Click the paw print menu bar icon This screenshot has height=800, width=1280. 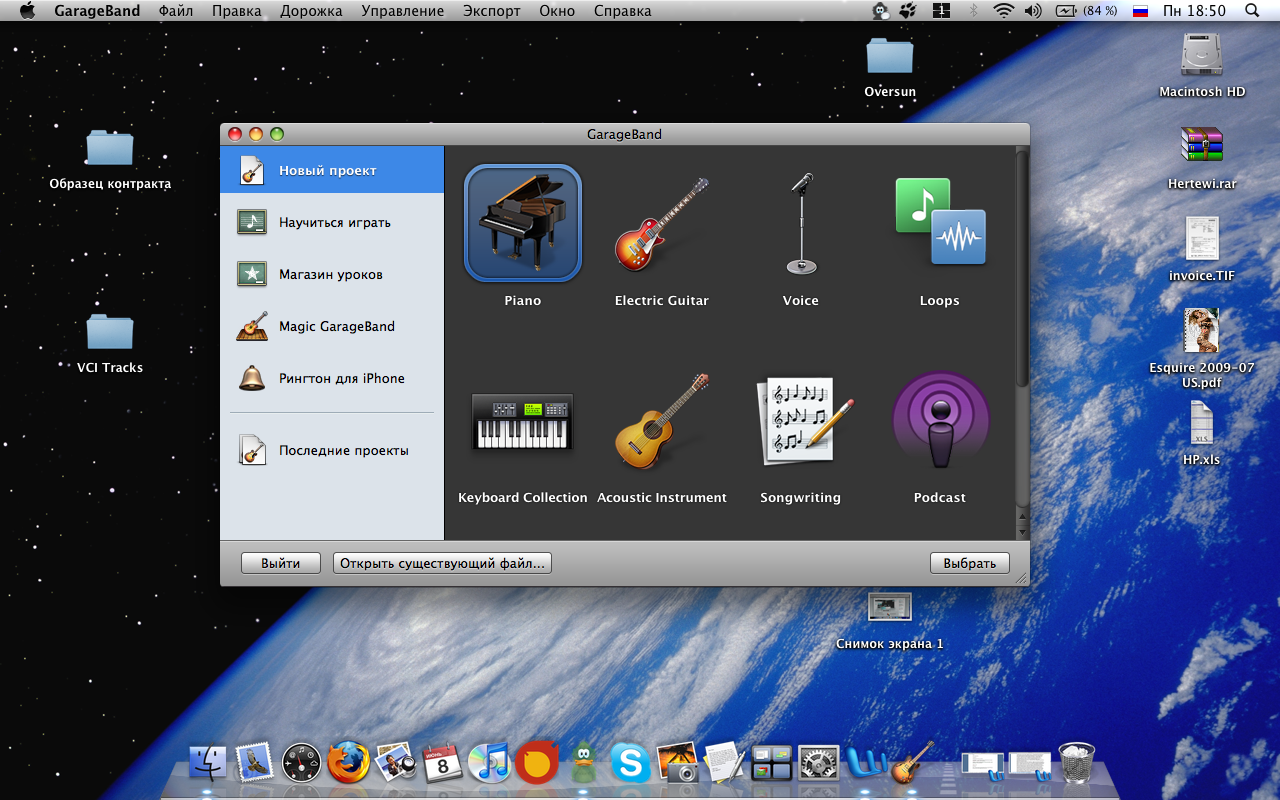pyautogui.click(x=909, y=11)
